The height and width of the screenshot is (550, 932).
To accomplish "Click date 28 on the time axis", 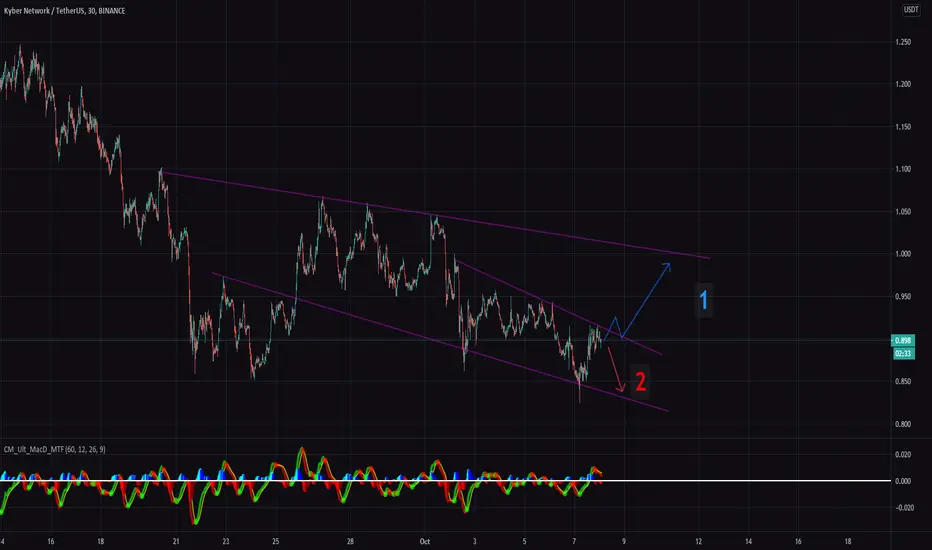I will [x=350, y=542].
